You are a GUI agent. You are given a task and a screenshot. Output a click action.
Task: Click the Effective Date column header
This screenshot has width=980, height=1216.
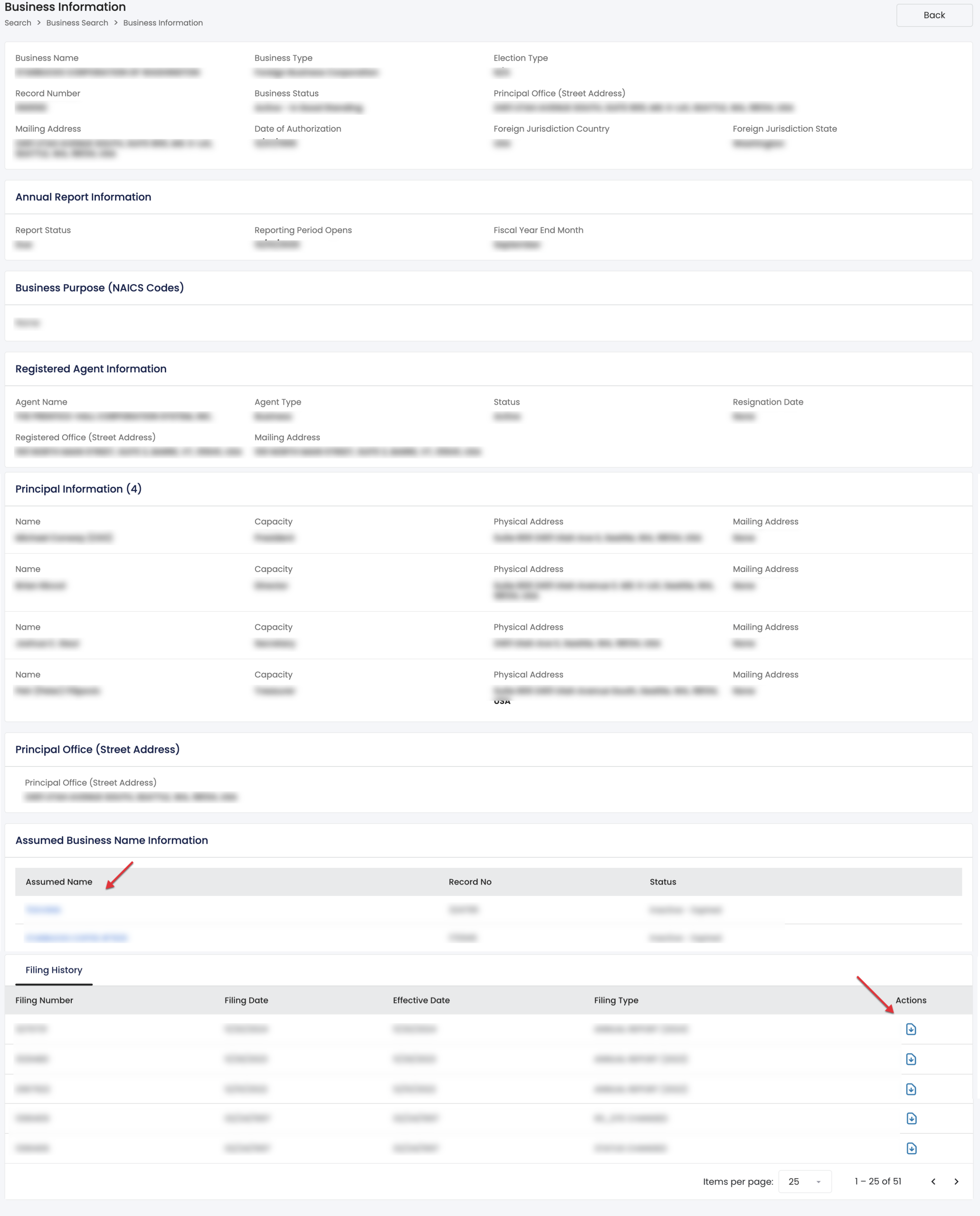[421, 1000]
